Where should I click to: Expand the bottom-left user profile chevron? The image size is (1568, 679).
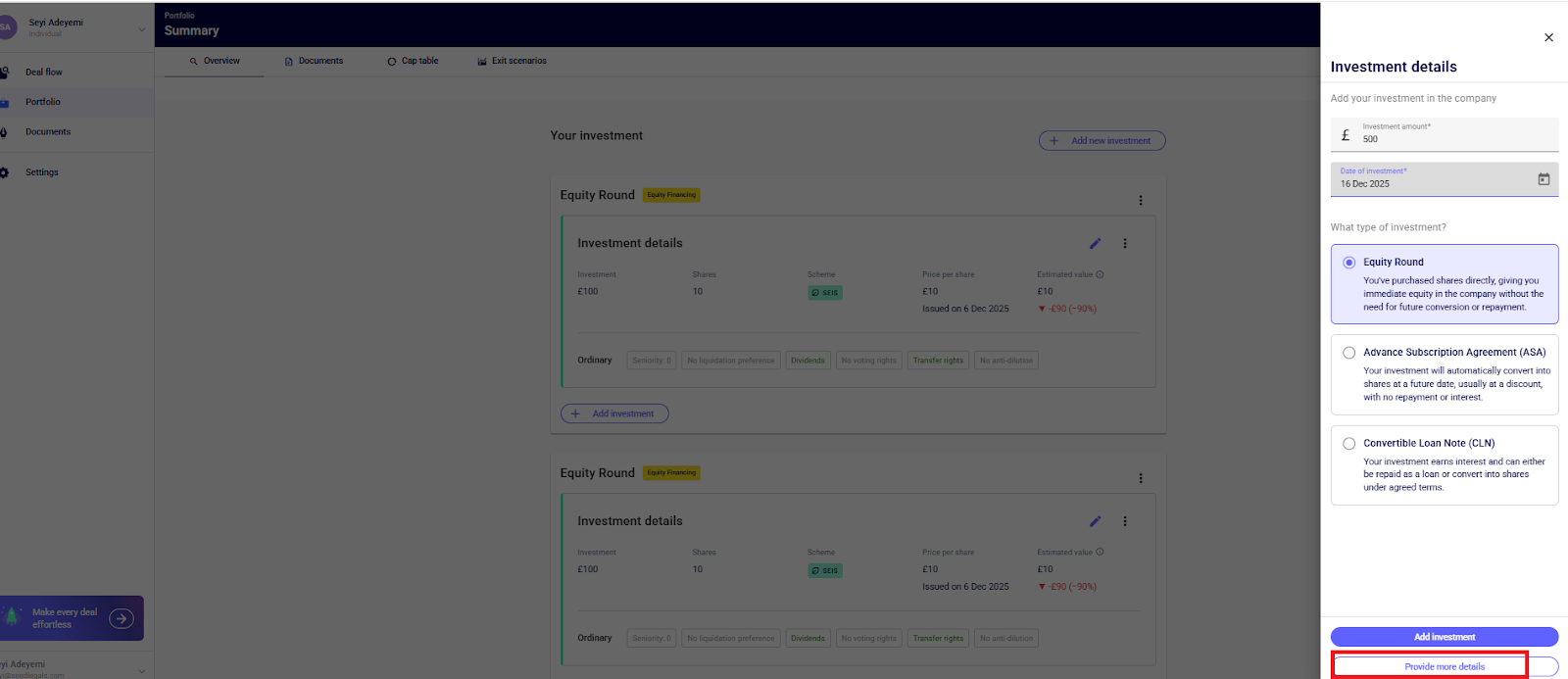tap(141, 670)
